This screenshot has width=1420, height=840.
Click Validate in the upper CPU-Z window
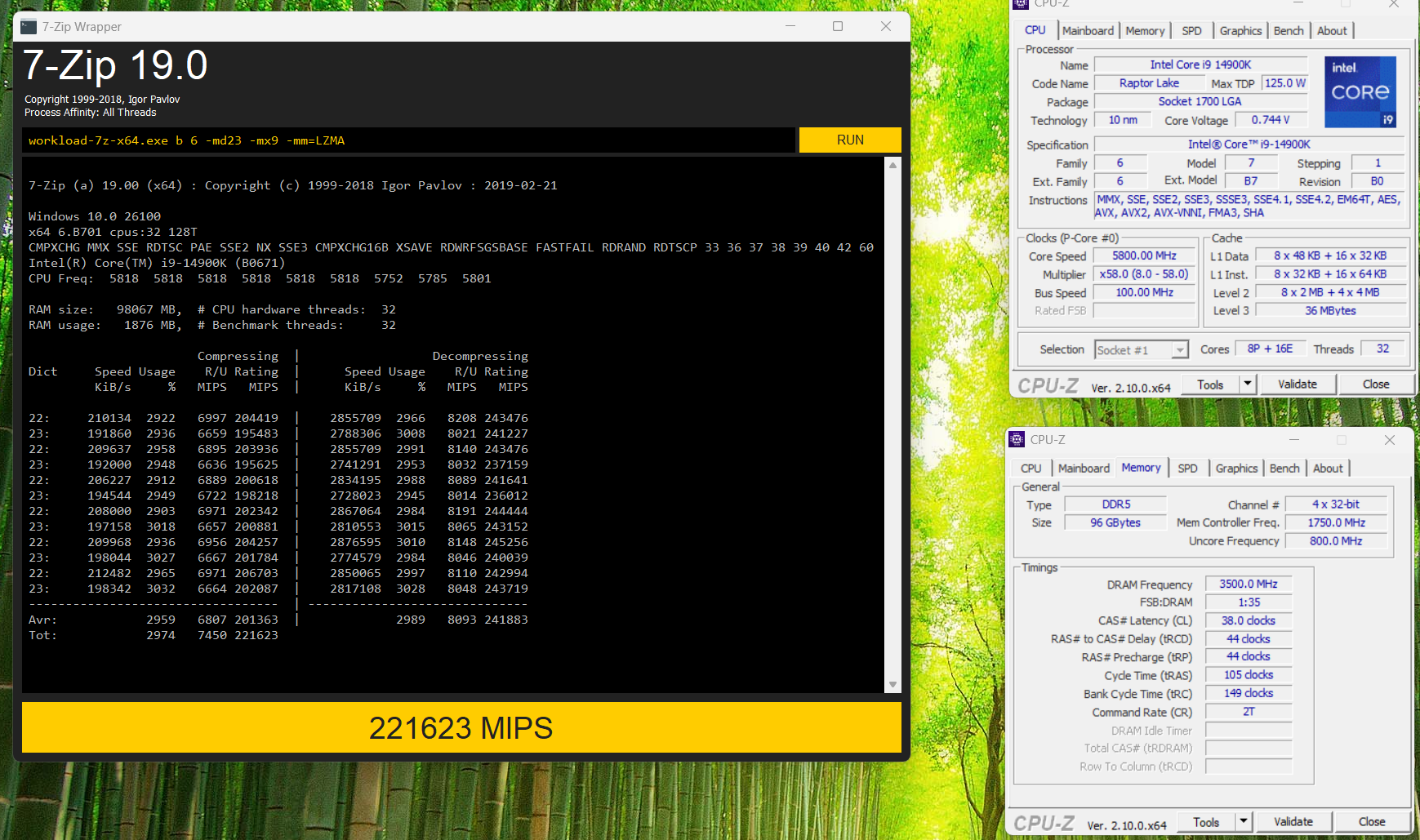(x=1297, y=384)
